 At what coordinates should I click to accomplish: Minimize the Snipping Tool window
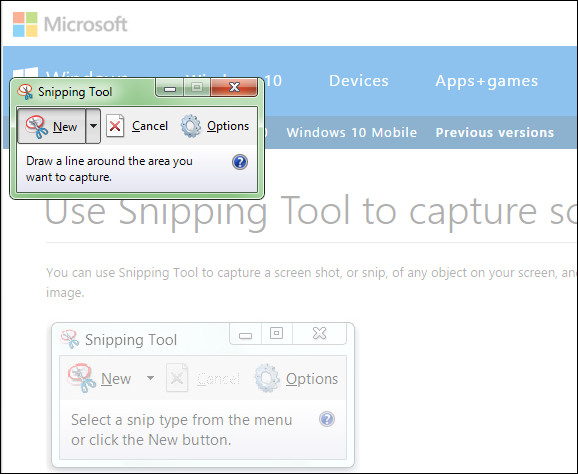[170, 88]
